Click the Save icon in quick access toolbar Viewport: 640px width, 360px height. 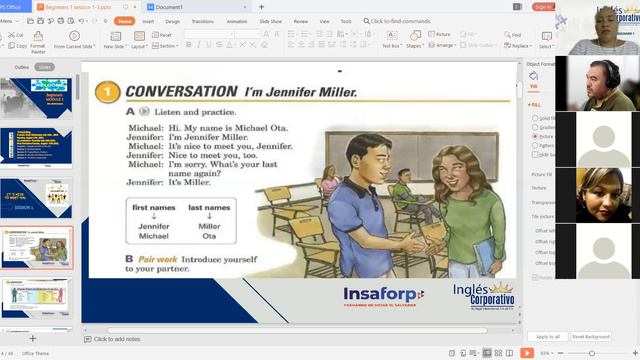40,21
